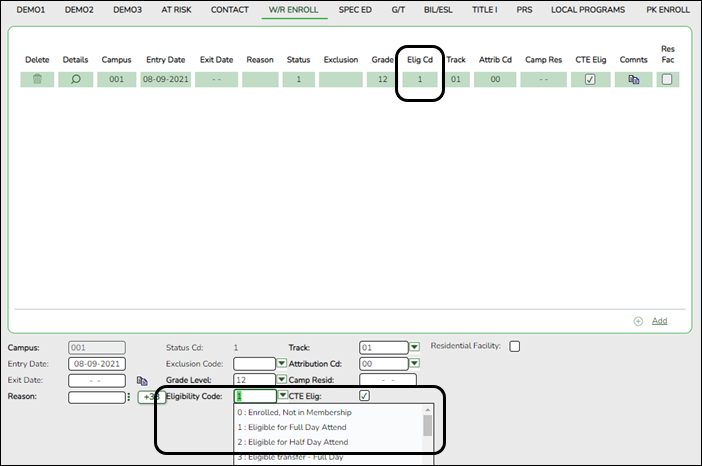This screenshot has height=466, width=702.
Task: Open the G/T tab
Action: tap(398, 10)
